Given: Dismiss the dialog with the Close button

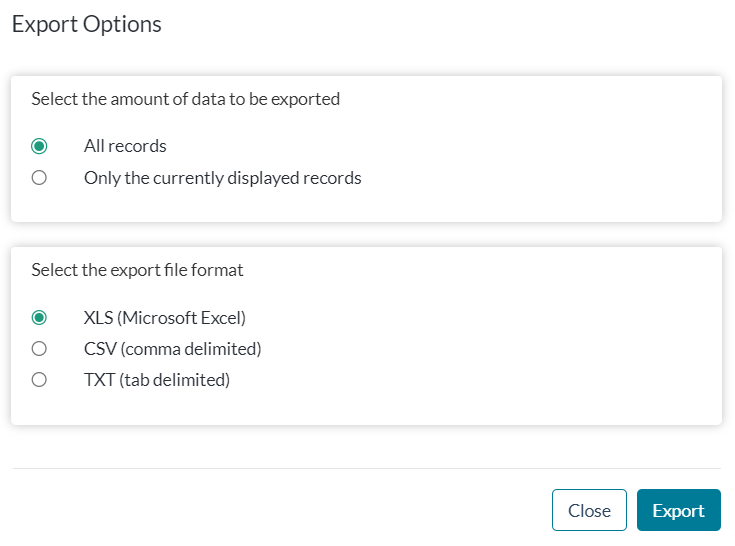Looking at the screenshot, I should [589, 510].
